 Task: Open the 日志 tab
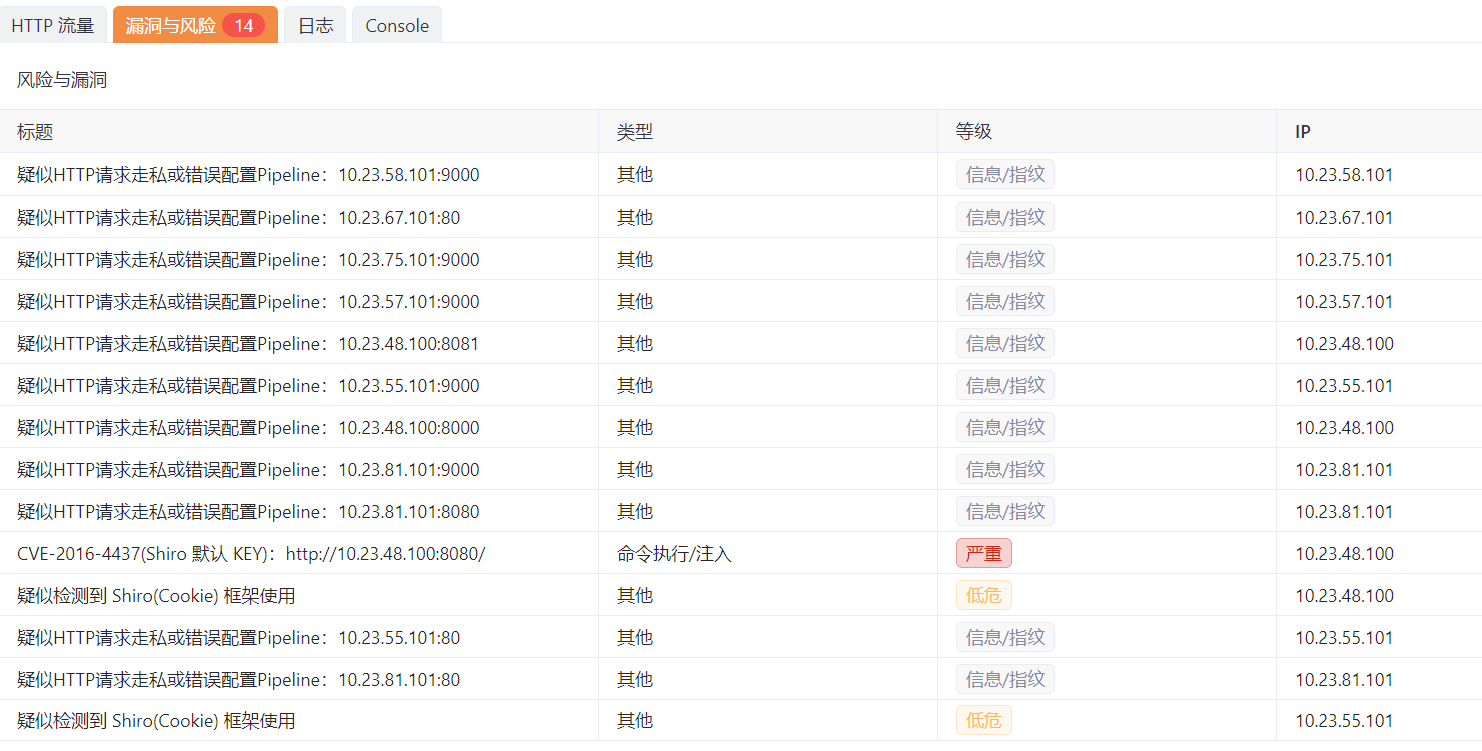(315, 25)
